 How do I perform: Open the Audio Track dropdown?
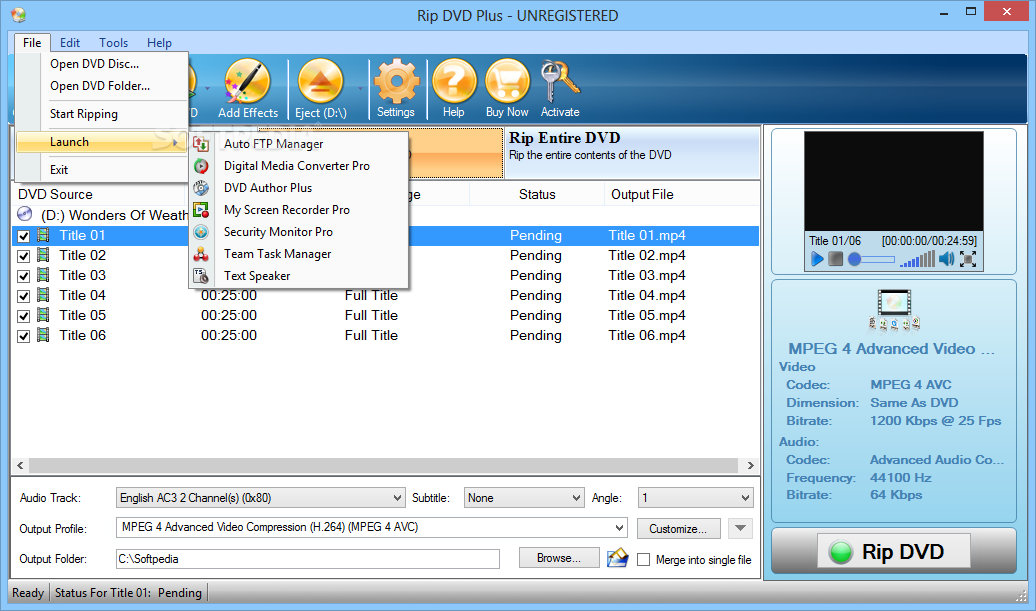coord(260,497)
